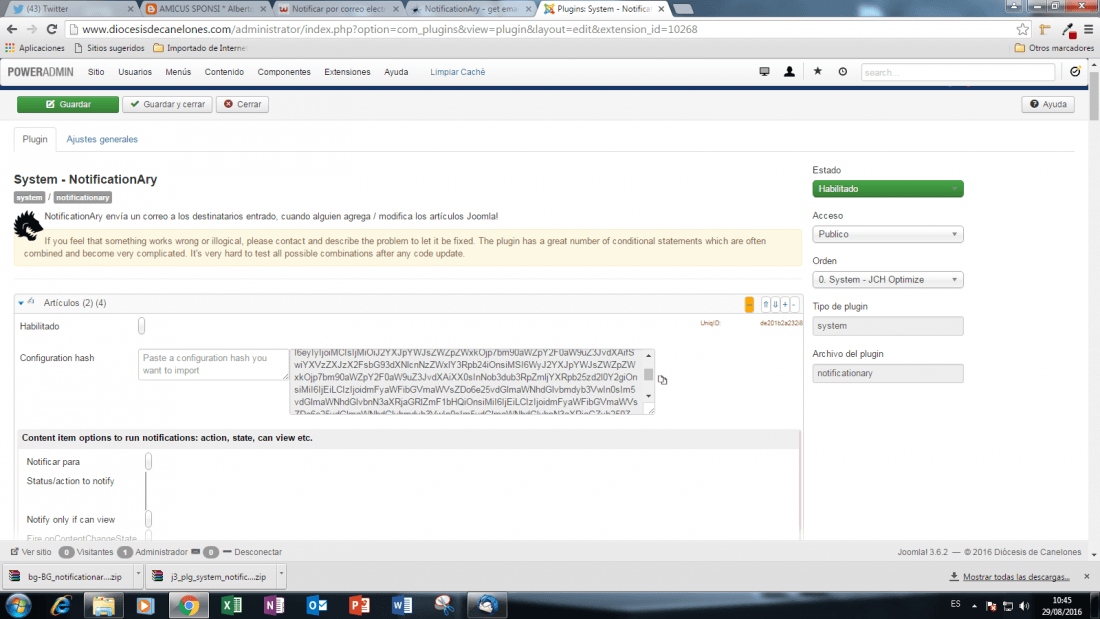1100x619 pixels.
Task: Go back to the previous page
Action: click(12, 29)
